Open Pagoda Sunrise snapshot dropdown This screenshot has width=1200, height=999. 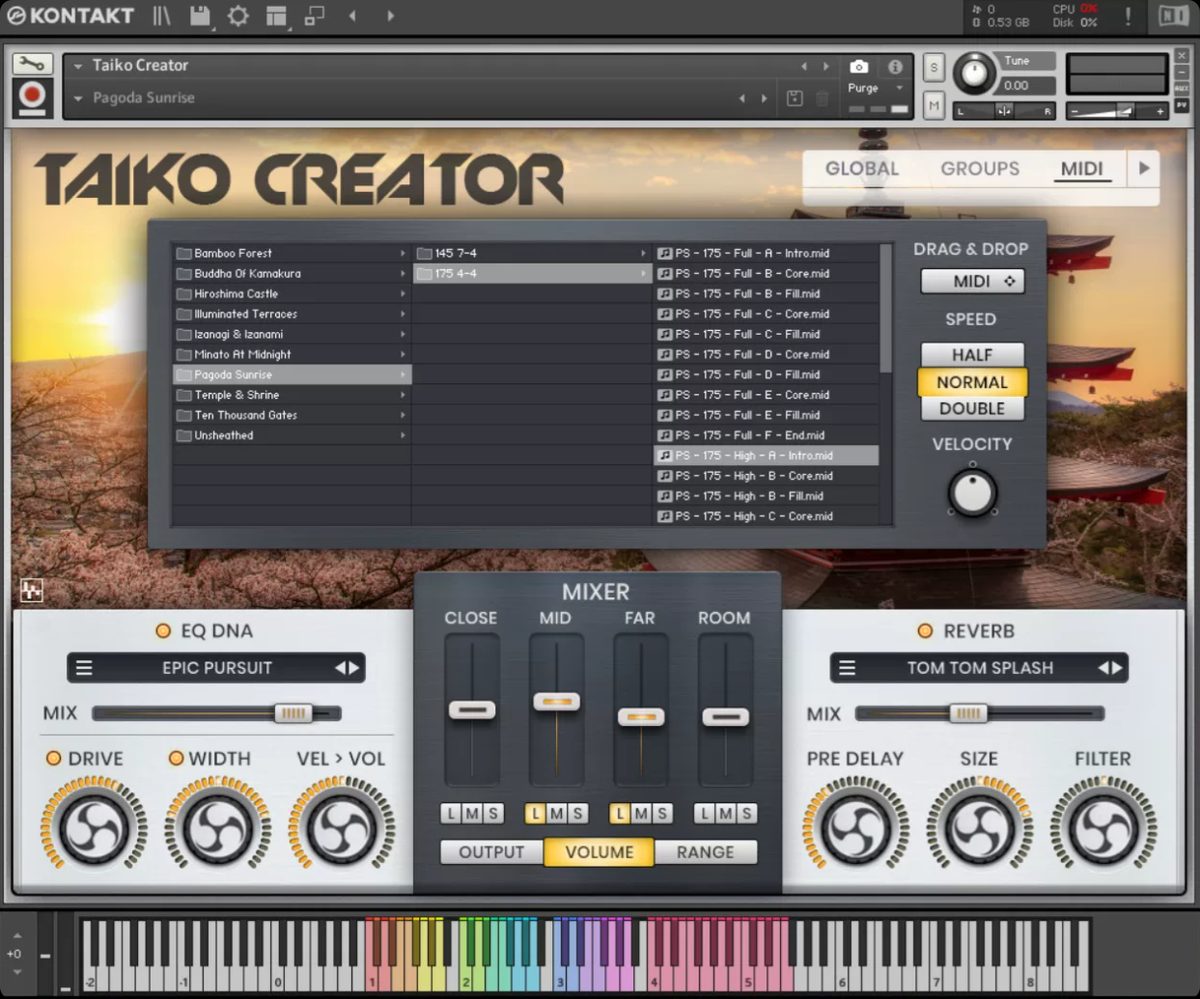click(x=78, y=98)
